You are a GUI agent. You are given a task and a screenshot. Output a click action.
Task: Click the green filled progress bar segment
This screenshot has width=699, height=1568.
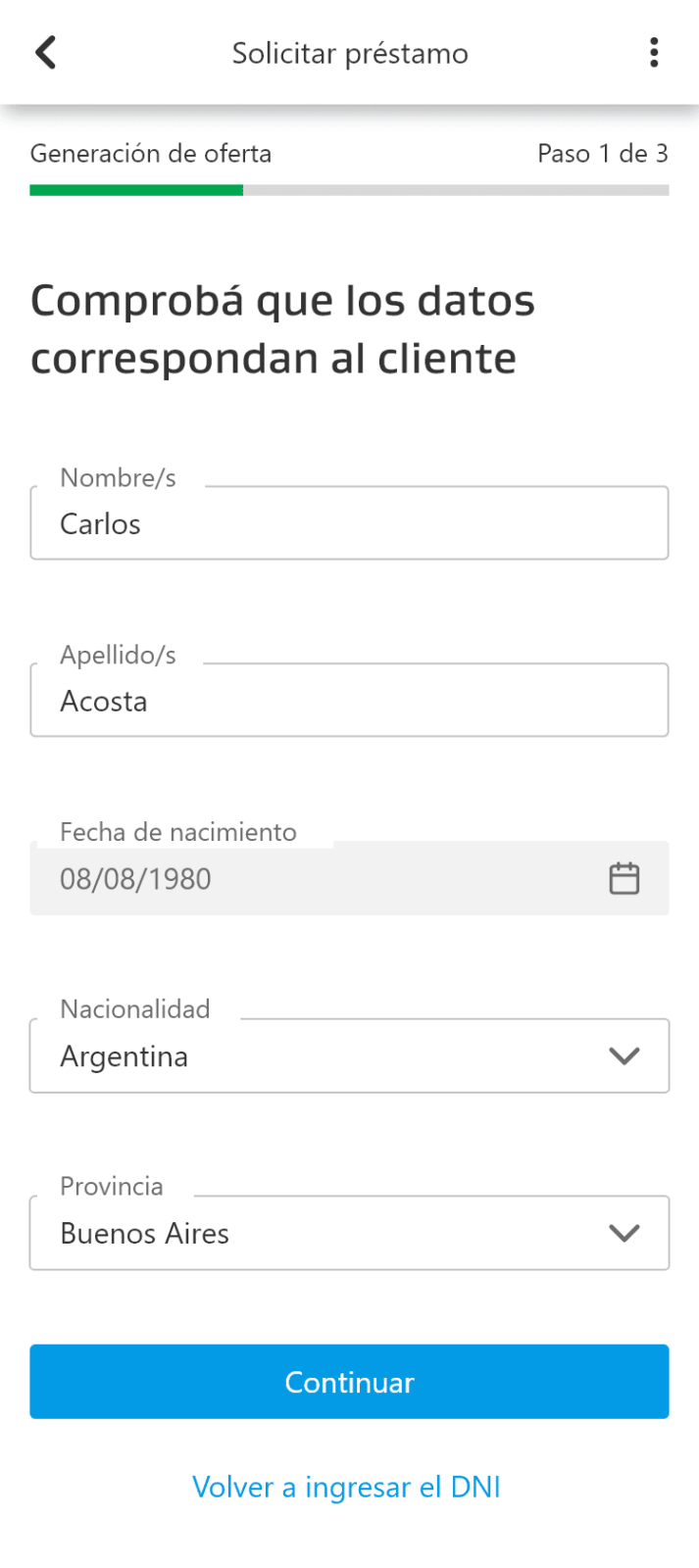pos(136,190)
